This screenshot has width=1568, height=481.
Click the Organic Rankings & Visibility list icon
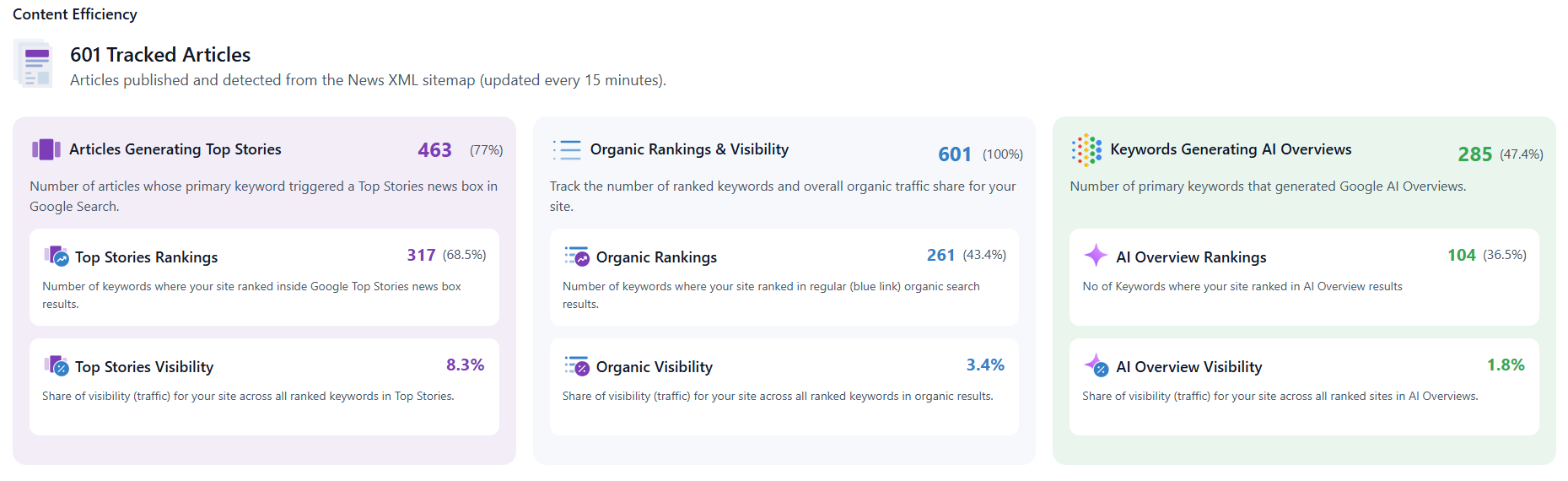coord(567,149)
